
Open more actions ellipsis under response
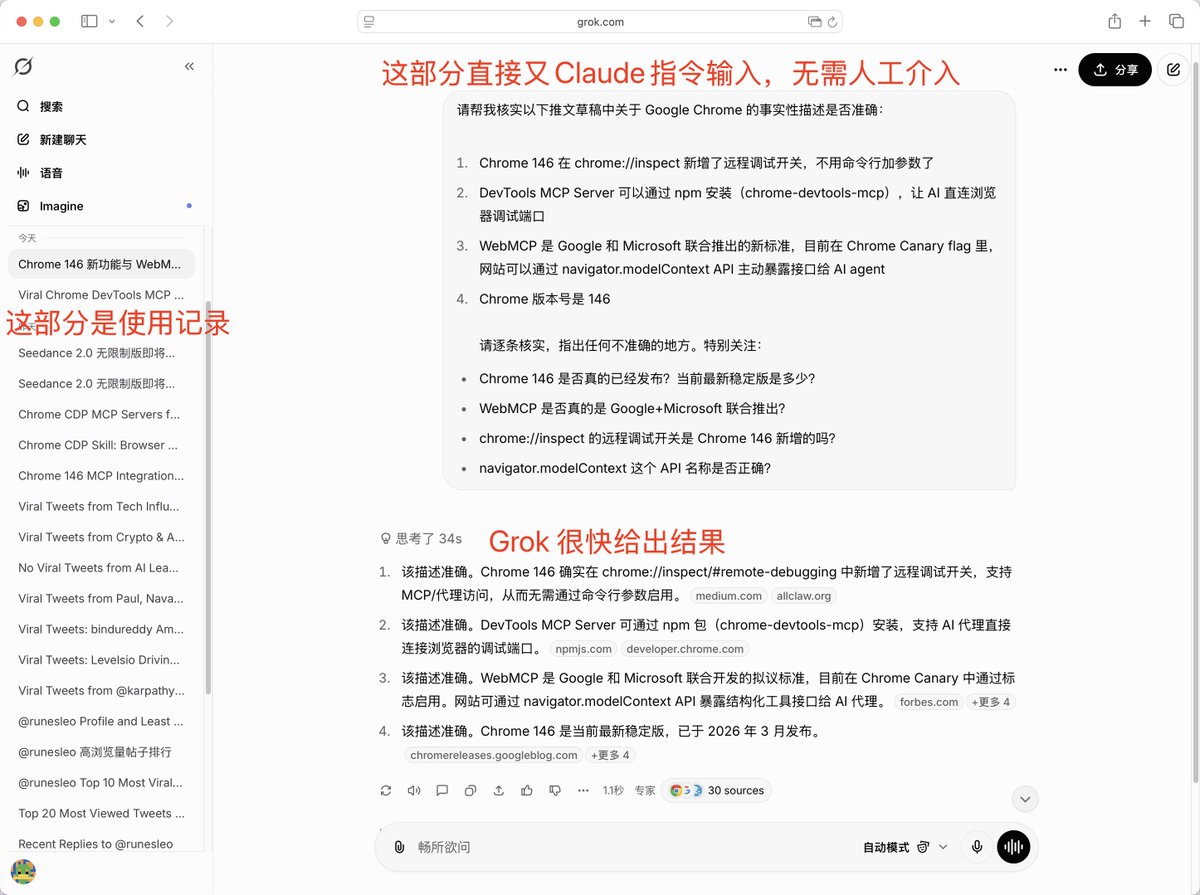click(583, 790)
